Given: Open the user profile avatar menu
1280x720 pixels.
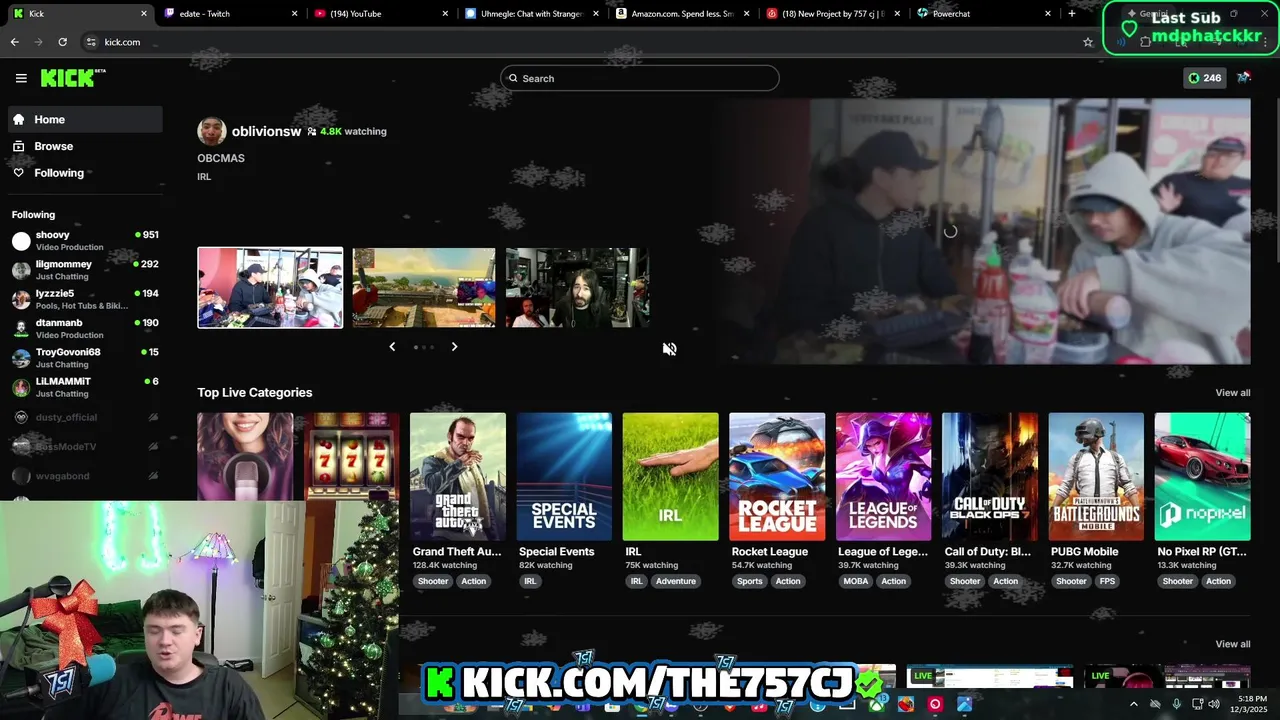Looking at the screenshot, I should [1244, 78].
